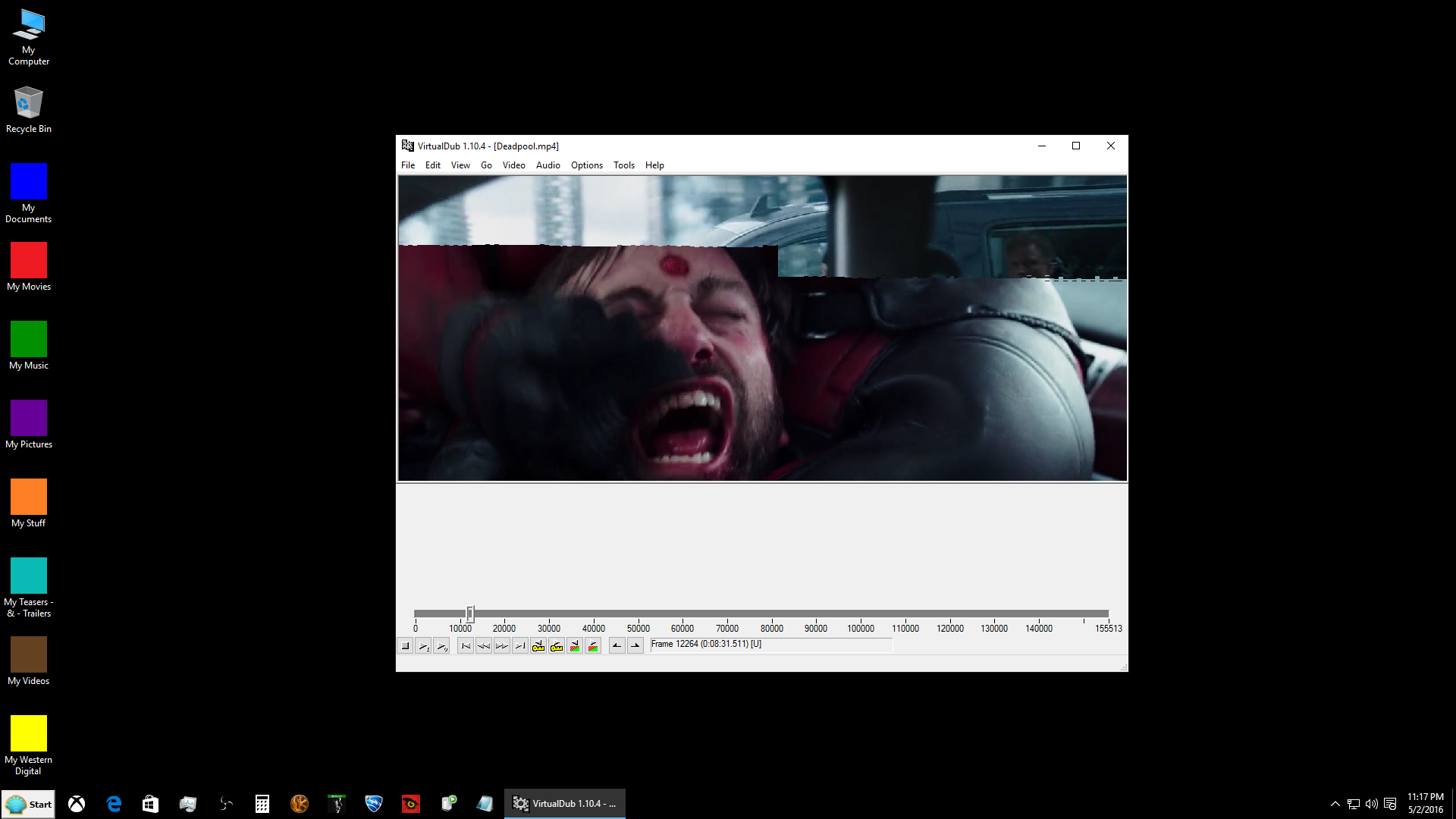Screen dimensions: 1456x819
Task: Set the selection start mark
Action: coord(617,646)
